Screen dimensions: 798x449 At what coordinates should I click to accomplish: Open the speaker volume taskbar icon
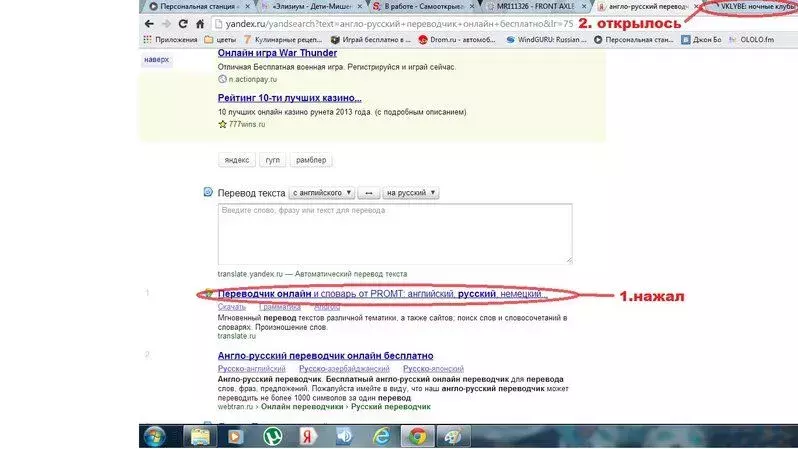click(344, 437)
